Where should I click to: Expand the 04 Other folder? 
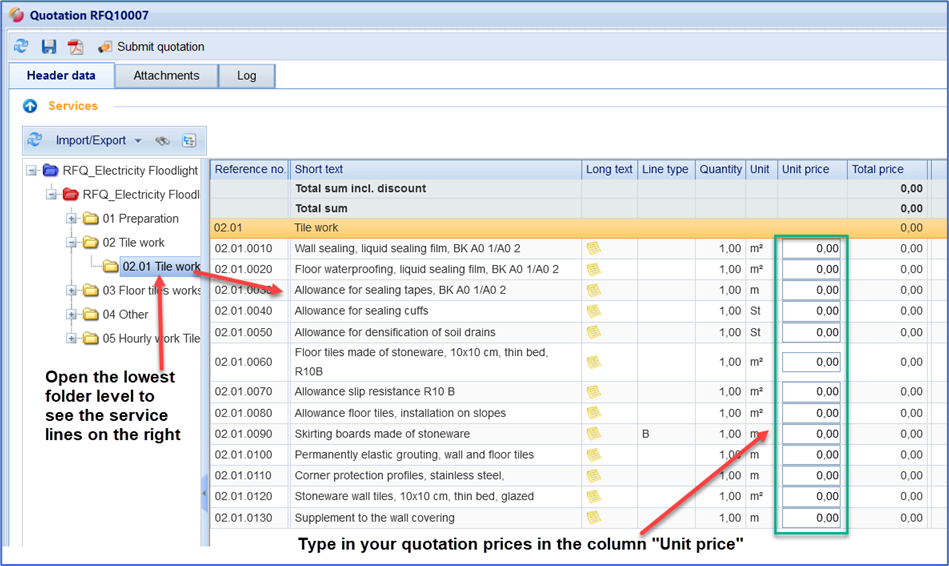[x=71, y=315]
